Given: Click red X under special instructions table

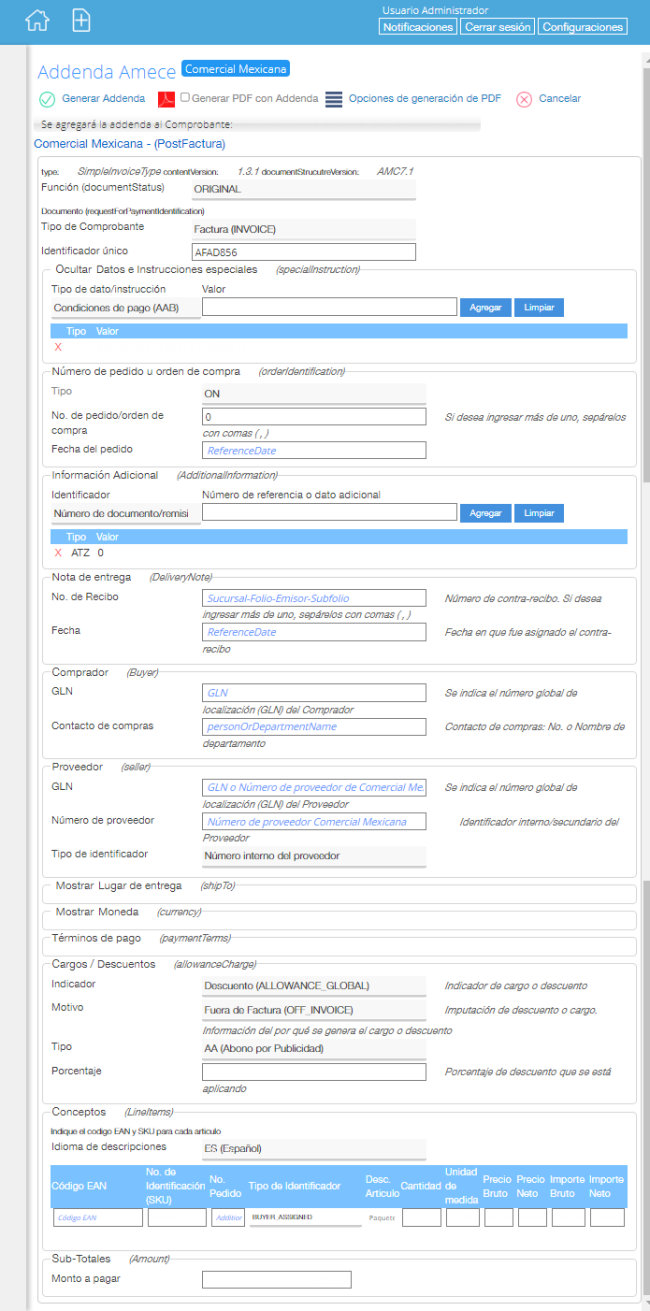Looking at the screenshot, I should [x=58, y=347].
